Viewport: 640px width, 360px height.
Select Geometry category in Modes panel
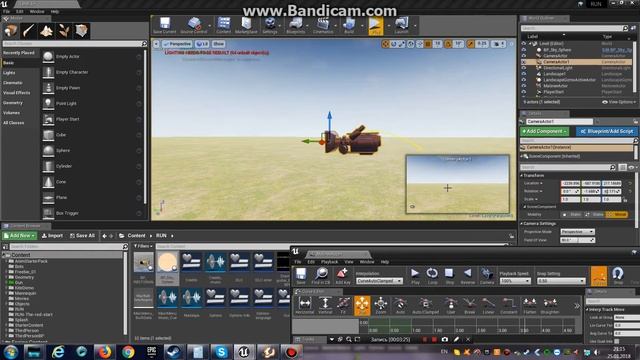point(13,103)
